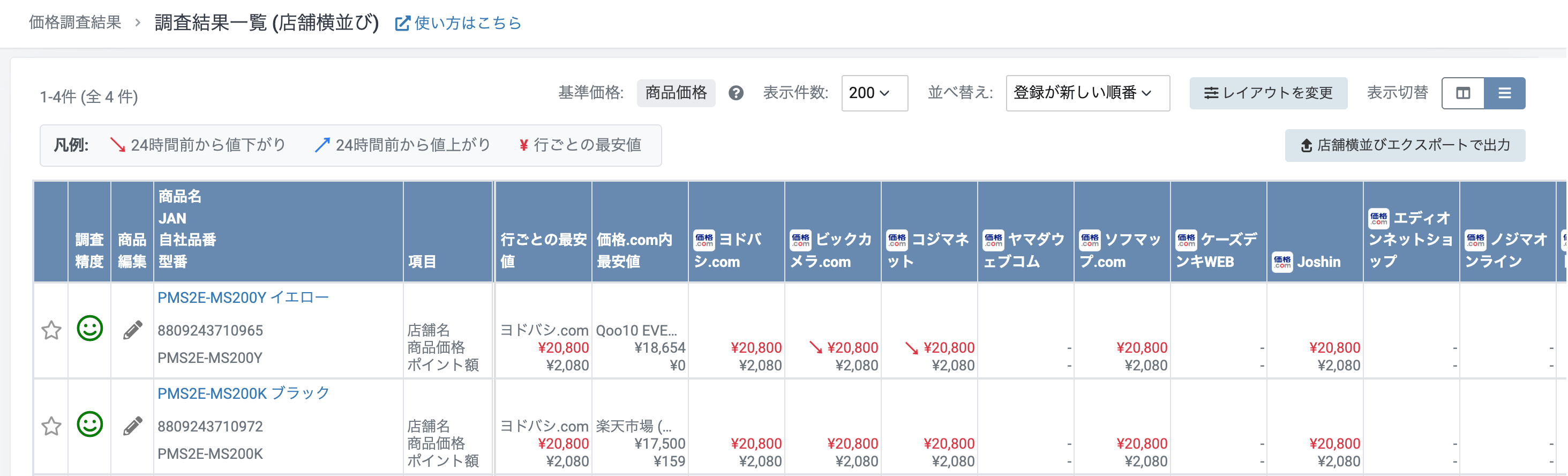Click smiley accuracy icon for PMS2E-MS200K row
The width and height of the screenshot is (1568, 476).
89,424
